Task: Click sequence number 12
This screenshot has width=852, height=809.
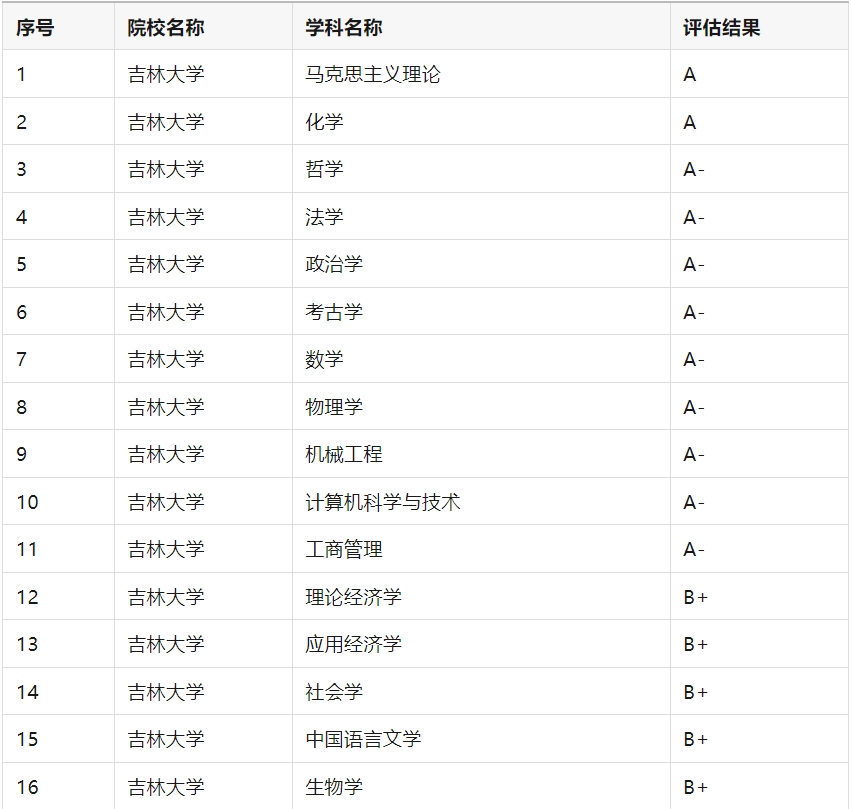Action: 27,598
